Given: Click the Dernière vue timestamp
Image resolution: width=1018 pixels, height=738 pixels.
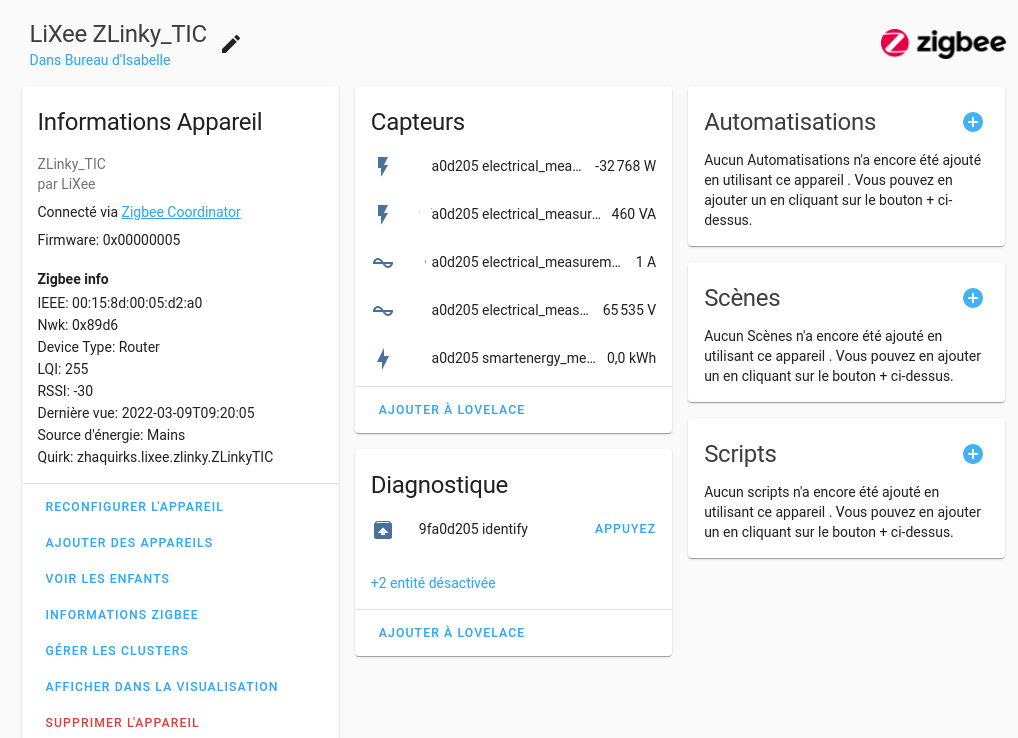Looking at the screenshot, I should (146, 413).
